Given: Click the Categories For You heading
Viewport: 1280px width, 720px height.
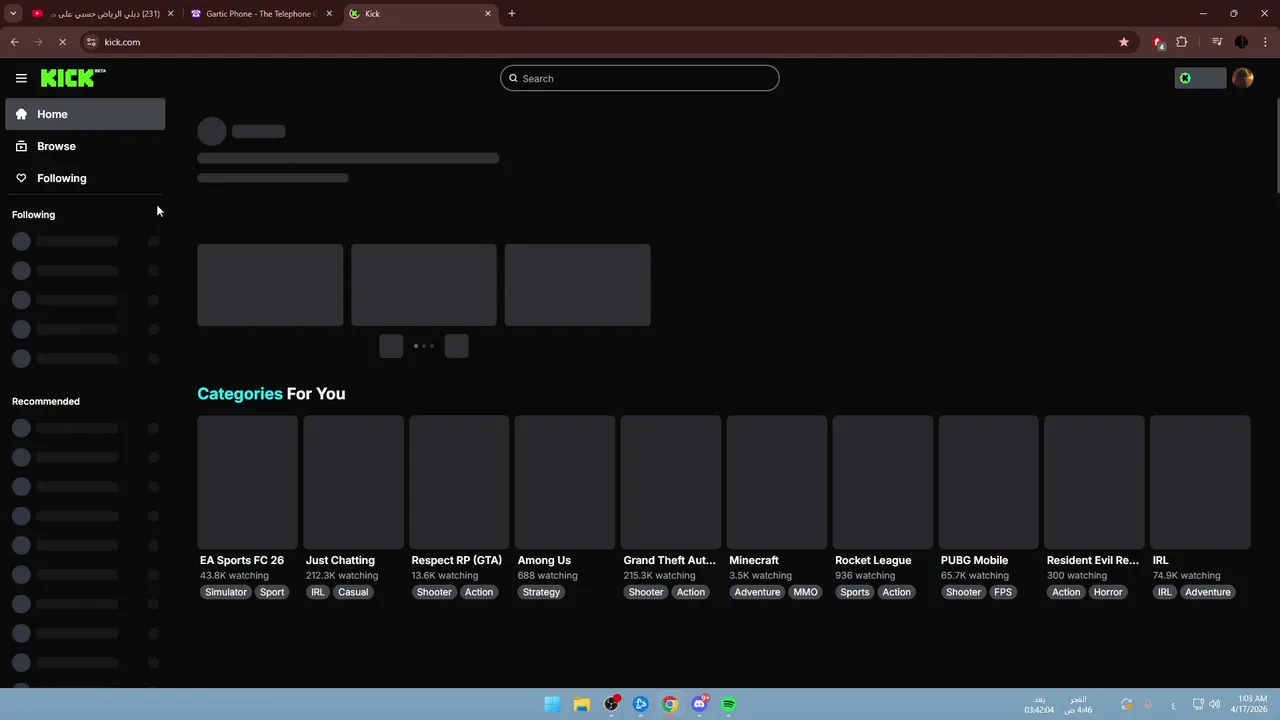Looking at the screenshot, I should click(x=271, y=394).
